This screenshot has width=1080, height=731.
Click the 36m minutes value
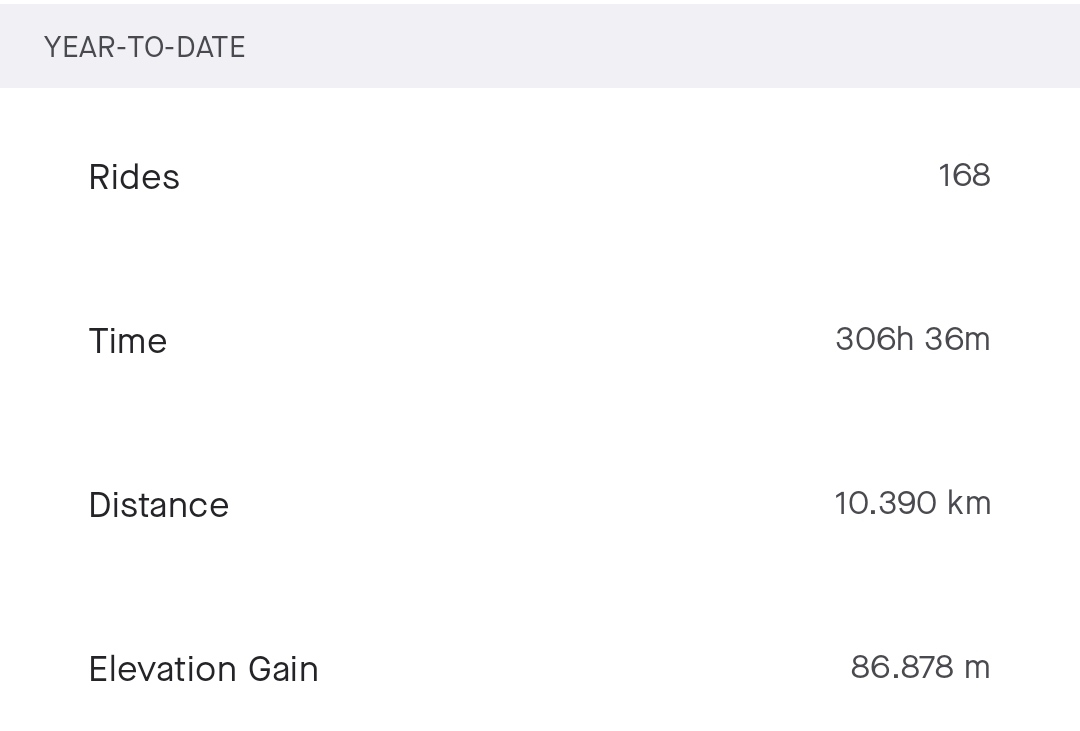[957, 340]
